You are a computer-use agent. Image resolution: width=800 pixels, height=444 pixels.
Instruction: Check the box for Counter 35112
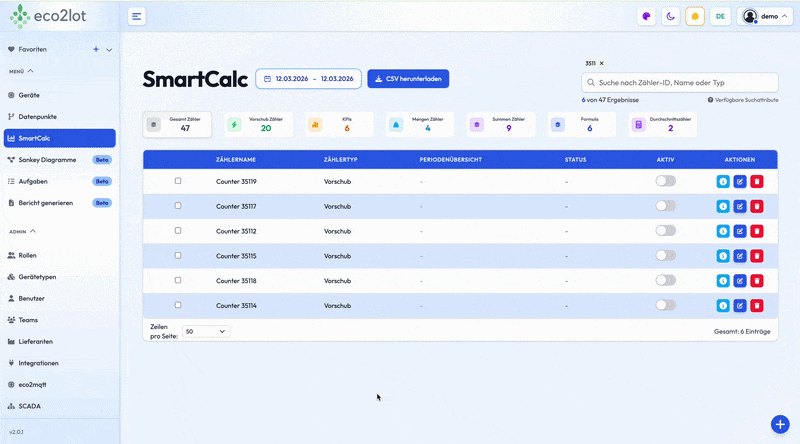coord(178,231)
